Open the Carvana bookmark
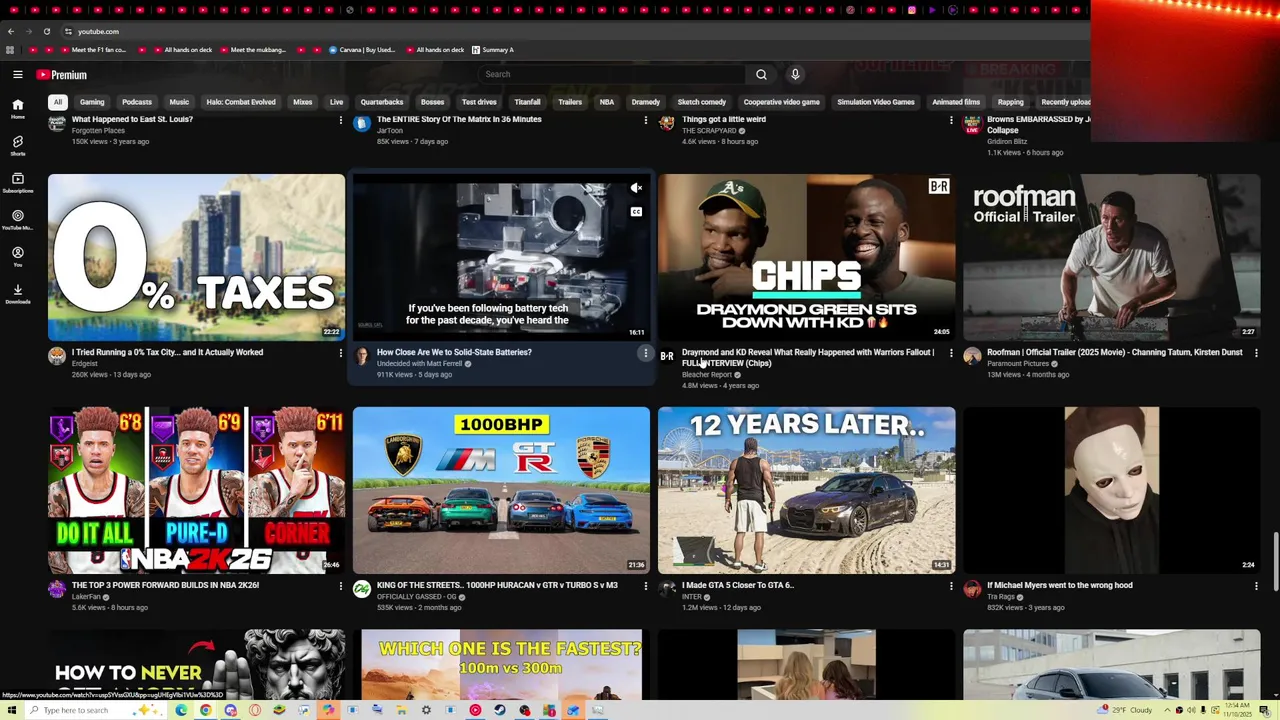Viewport: 1280px width, 720px height. [x=362, y=50]
